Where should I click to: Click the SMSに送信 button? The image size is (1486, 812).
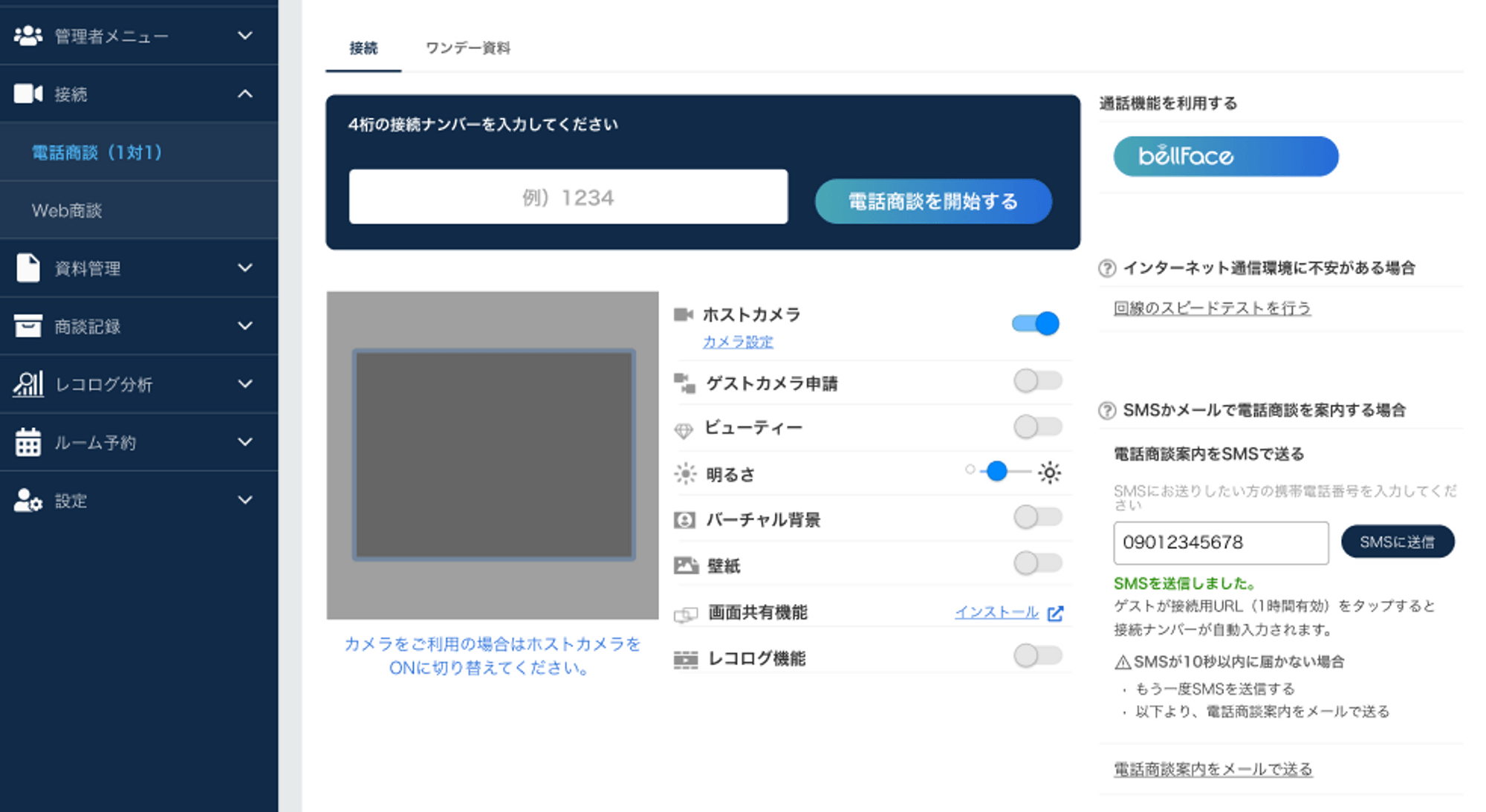coord(1397,542)
